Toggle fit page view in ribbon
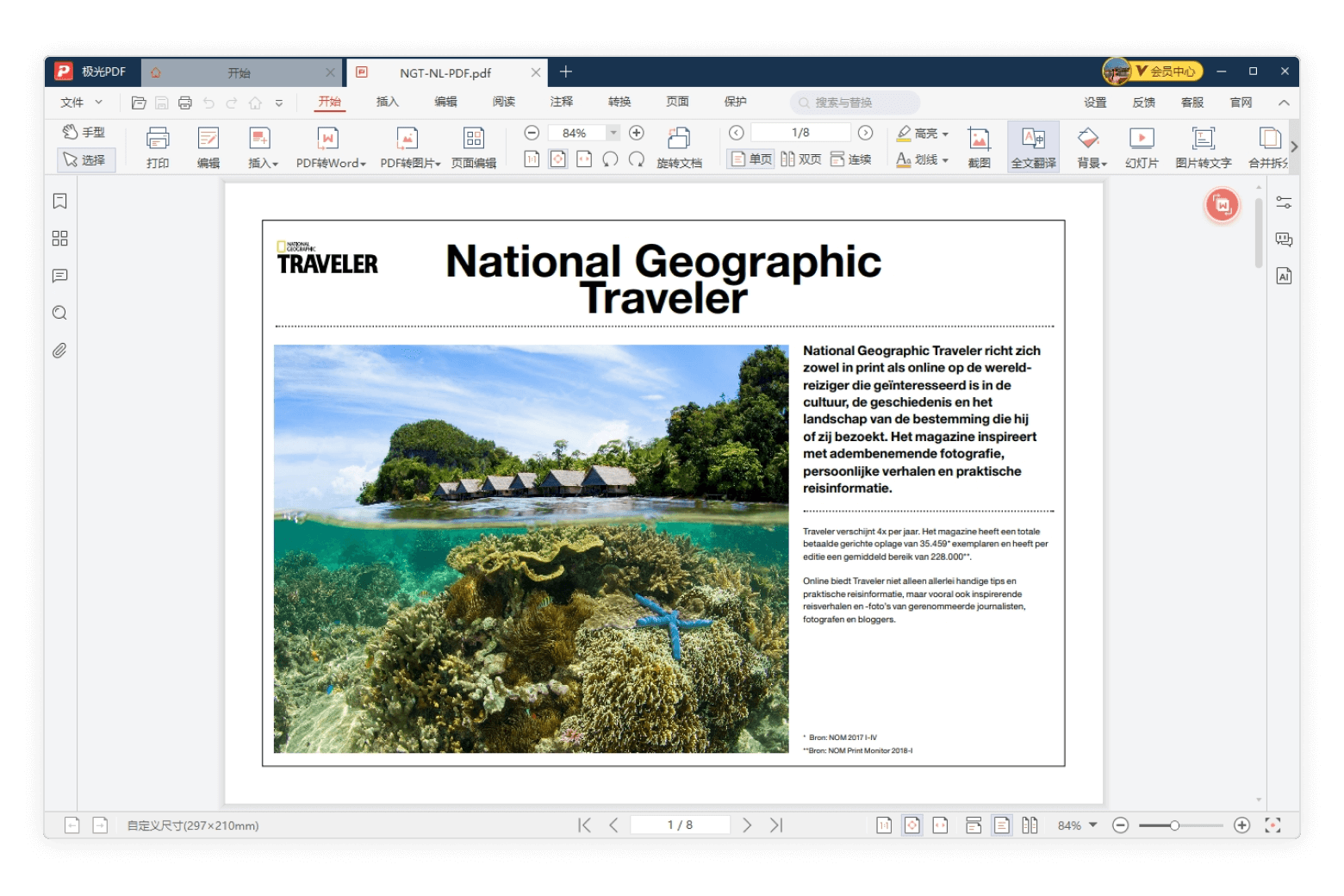1344x896 pixels. click(558, 159)
